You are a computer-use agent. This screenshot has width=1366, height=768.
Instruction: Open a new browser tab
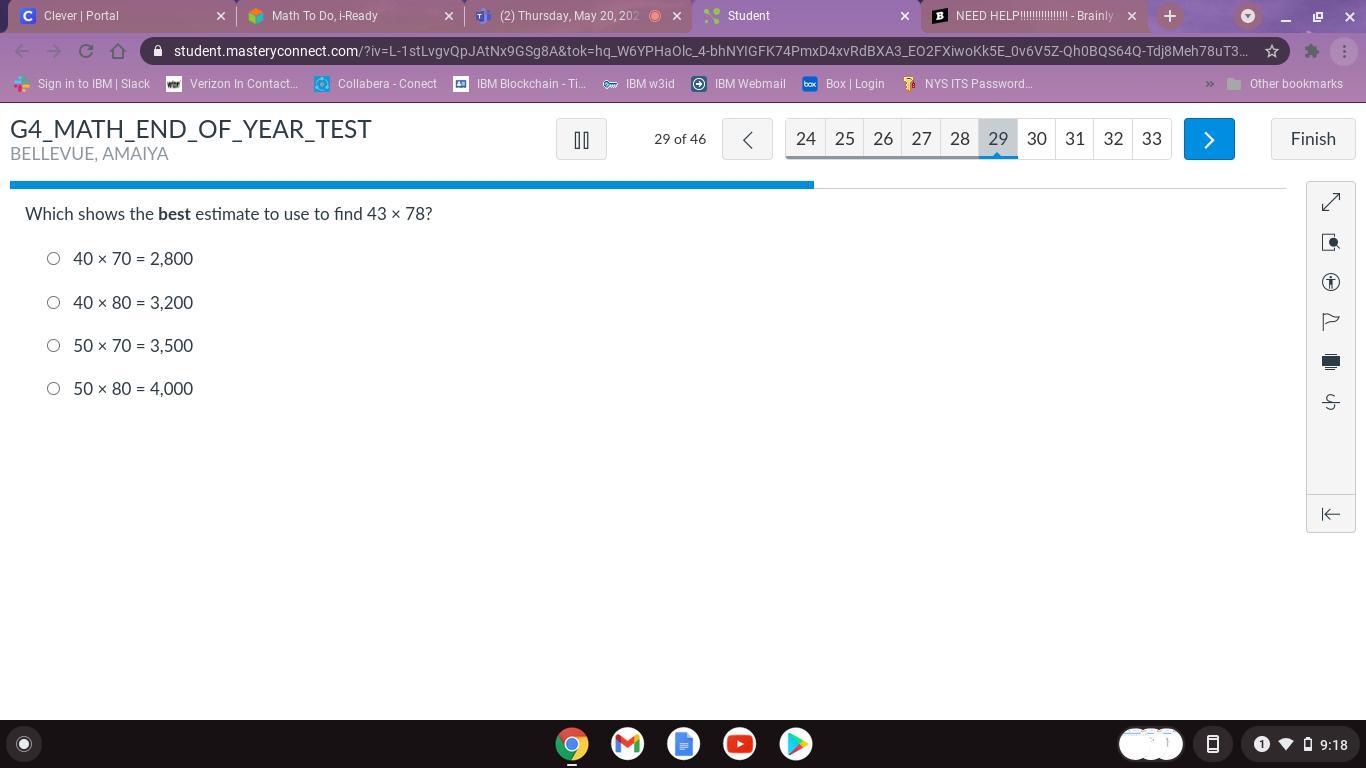[1170, 16]
